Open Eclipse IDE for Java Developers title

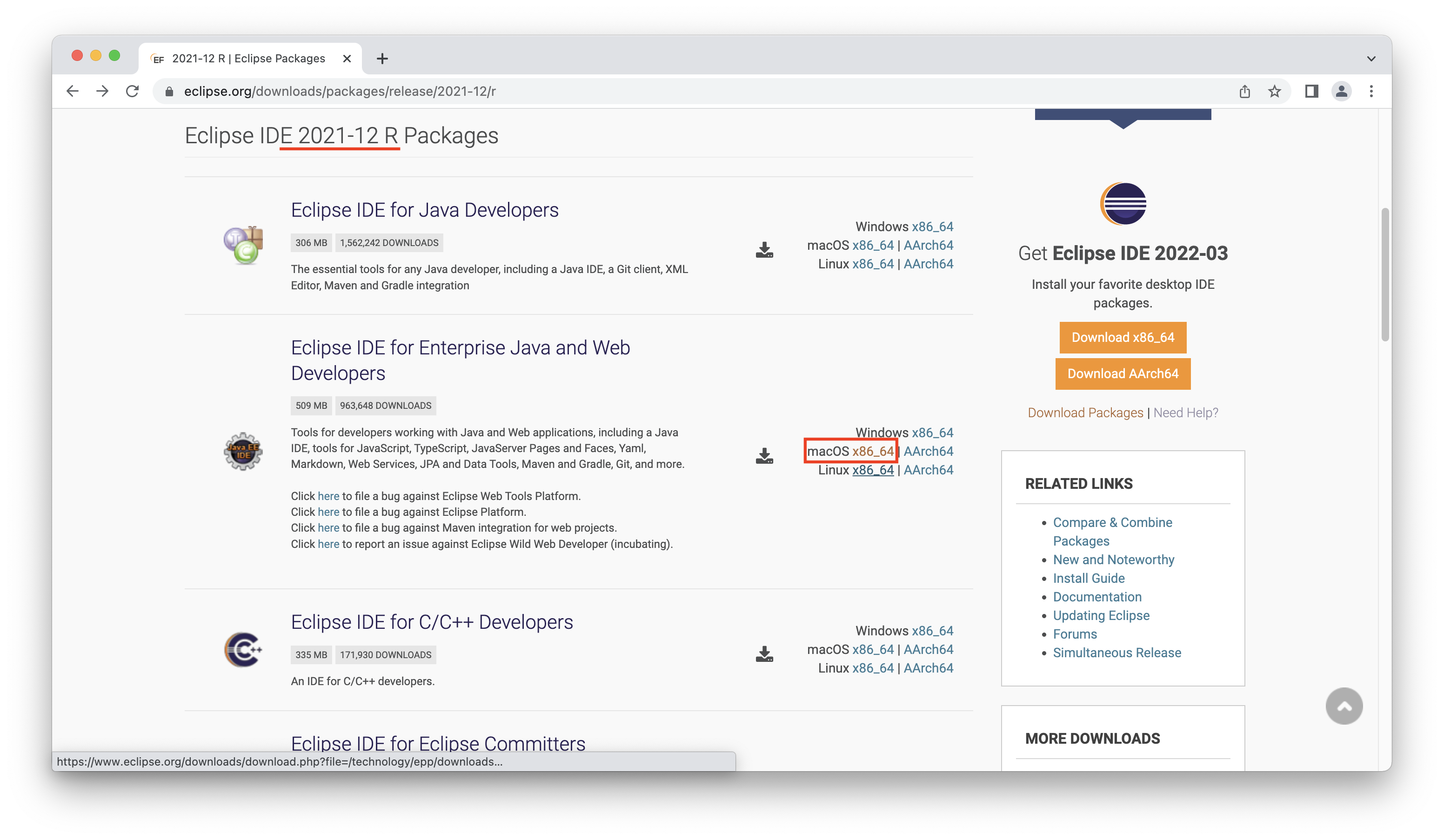pos(425,210)
